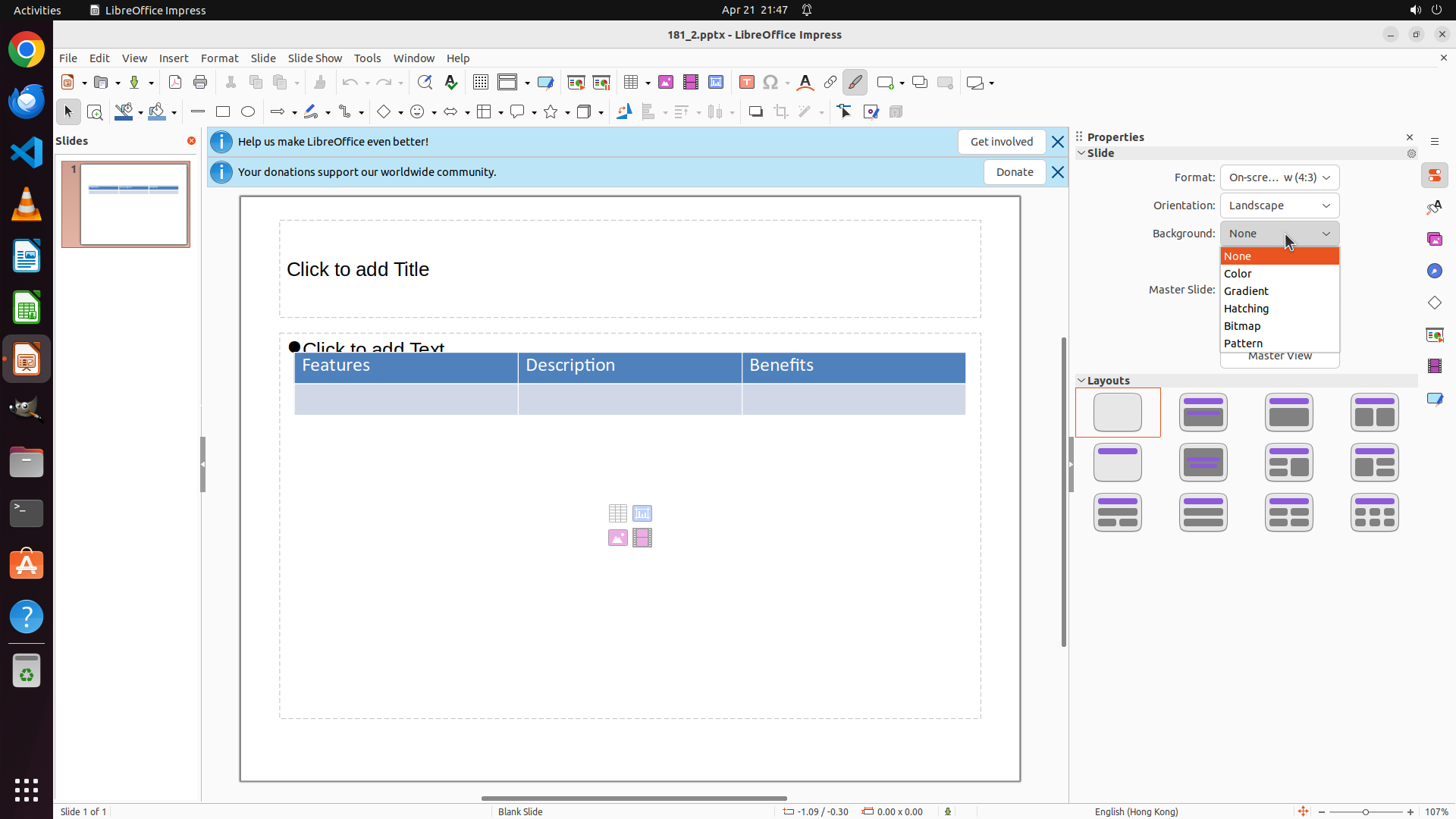
Task: Select the Ellipse shape tool
Action: coord(248,112)
